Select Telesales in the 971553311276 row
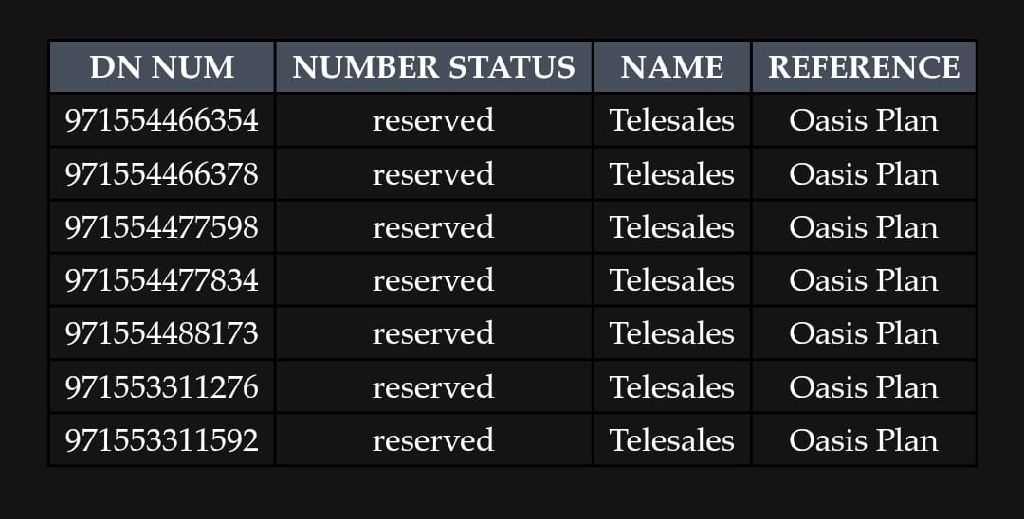 click(x=671, y=387)
